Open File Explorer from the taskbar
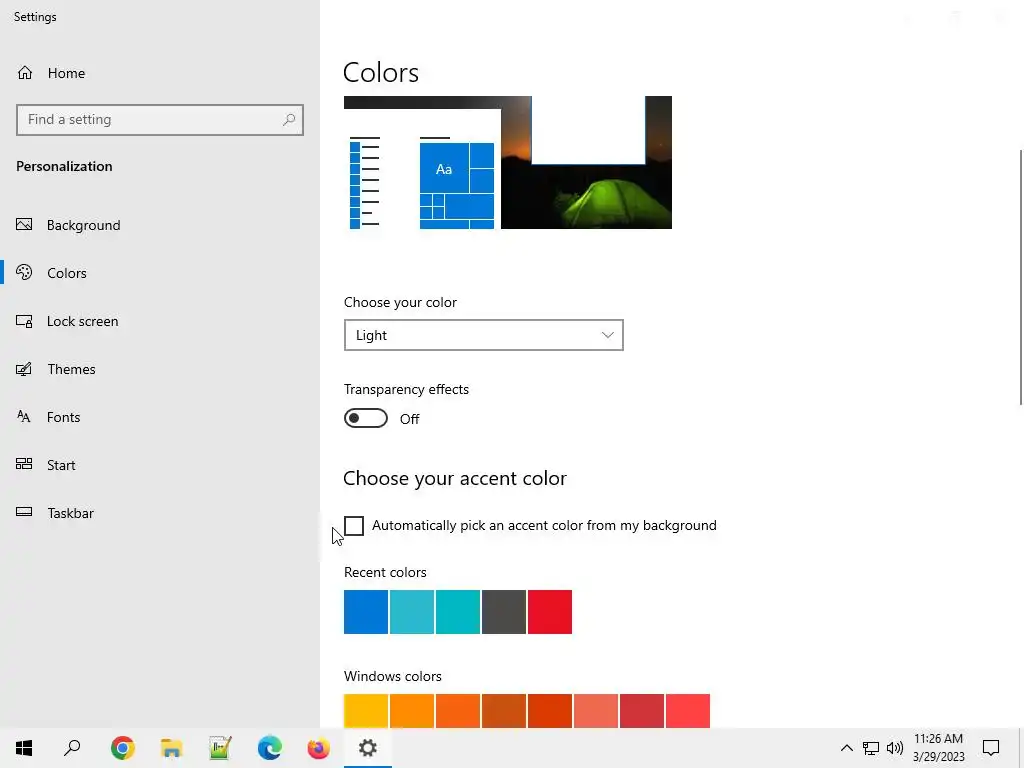1024x768 pixels. tap(172, 748)
